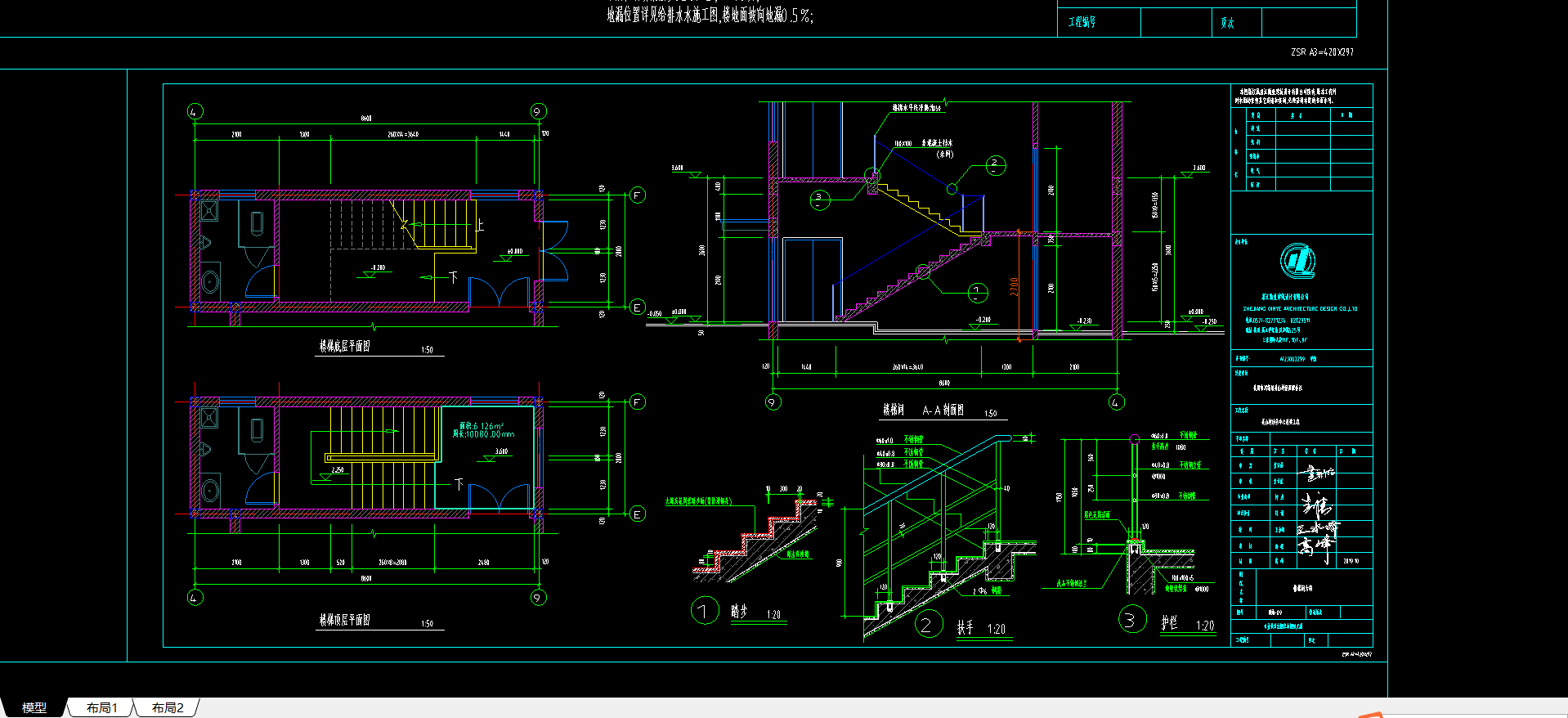Select the 1:50 scale beside 楼梯顶层平面图
This screenshot has height=718, width=1568.
point(427,624)
